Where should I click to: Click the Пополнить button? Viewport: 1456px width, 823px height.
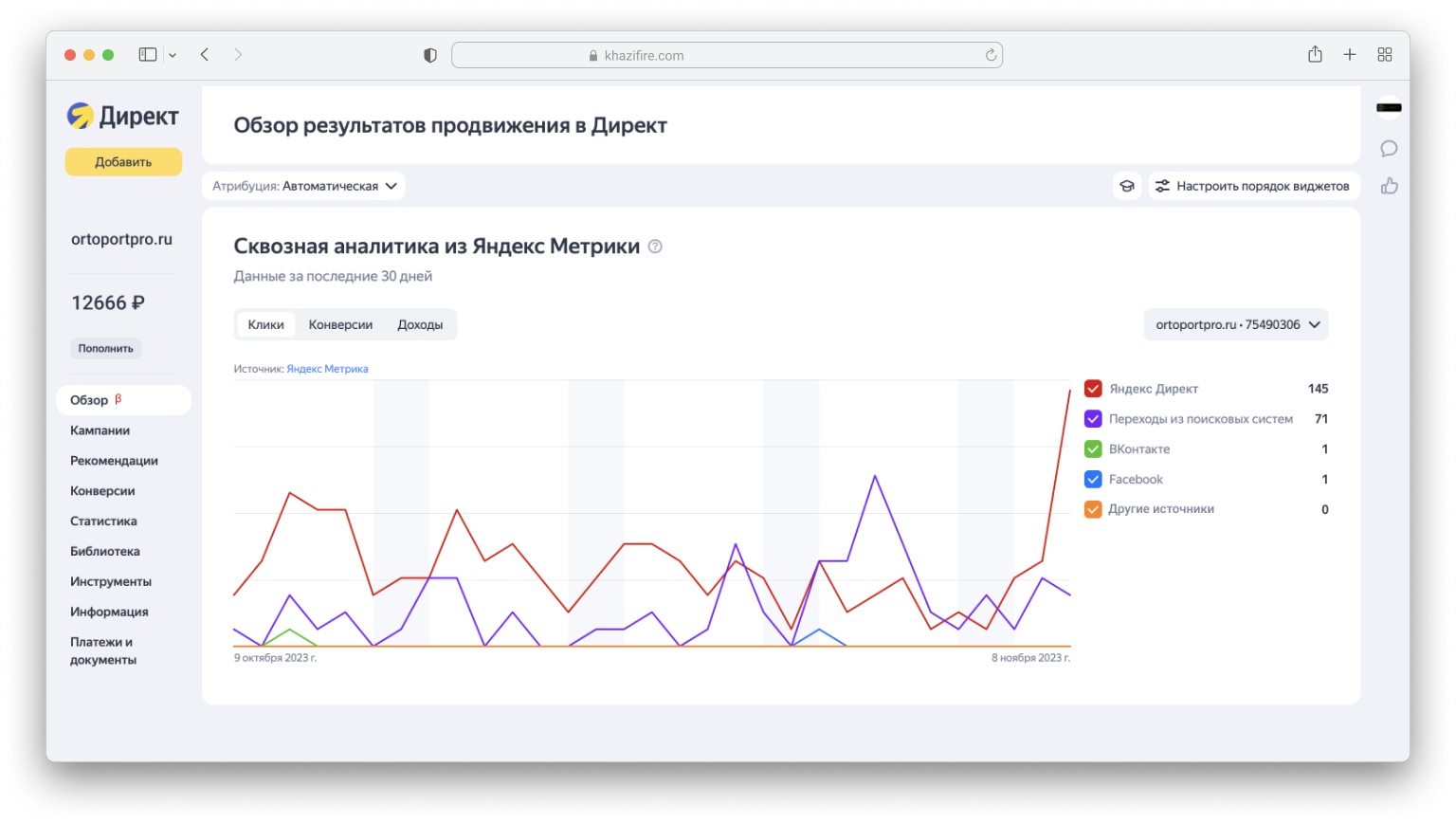tap(106, 349)
